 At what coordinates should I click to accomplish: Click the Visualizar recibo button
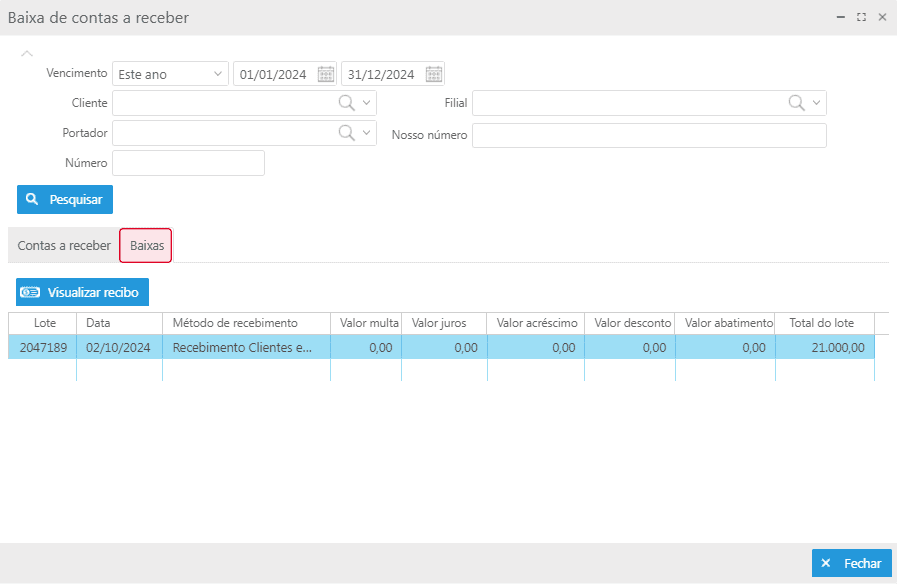[x=83, y=292]
